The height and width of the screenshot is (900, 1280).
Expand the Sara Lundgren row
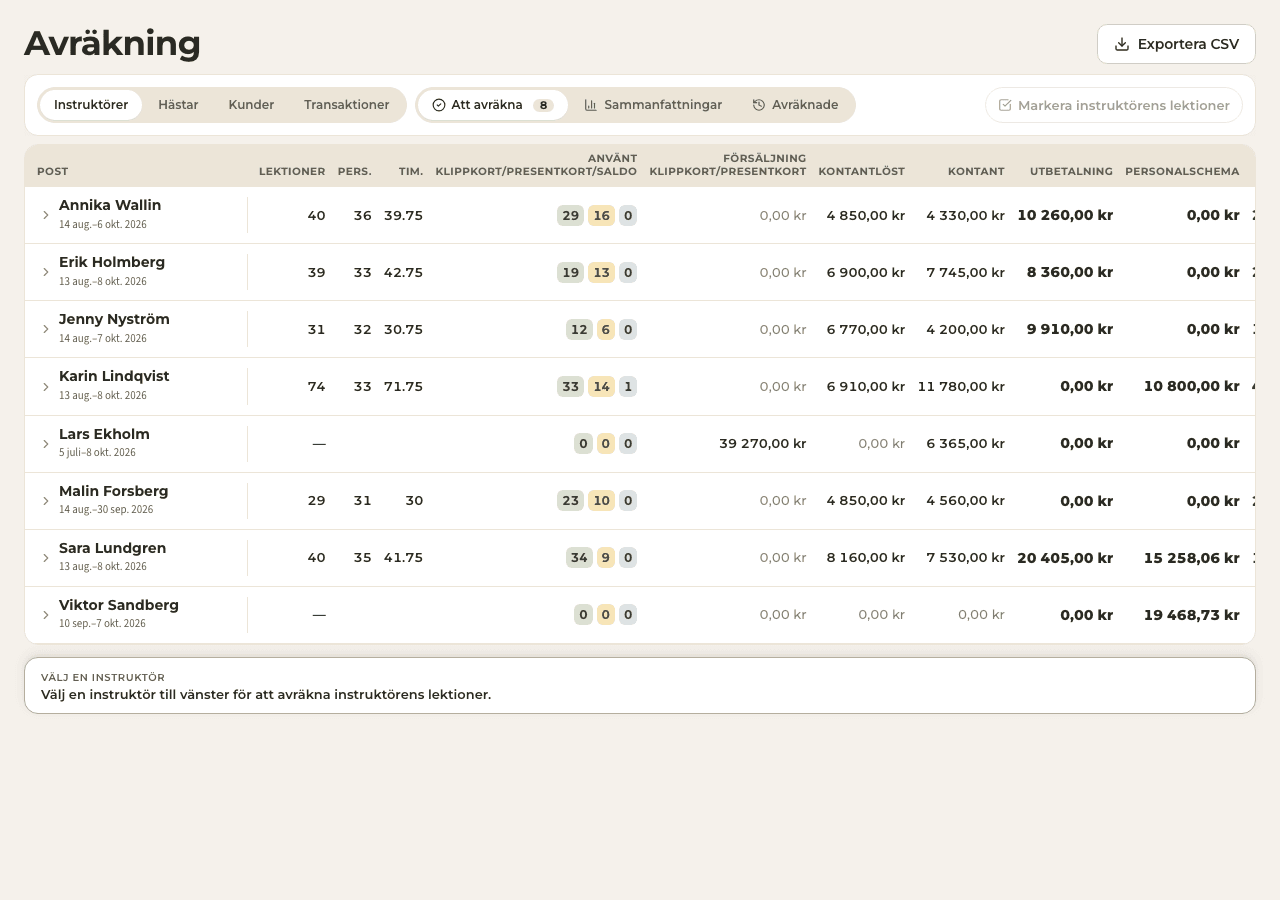[x=45, y=557]
